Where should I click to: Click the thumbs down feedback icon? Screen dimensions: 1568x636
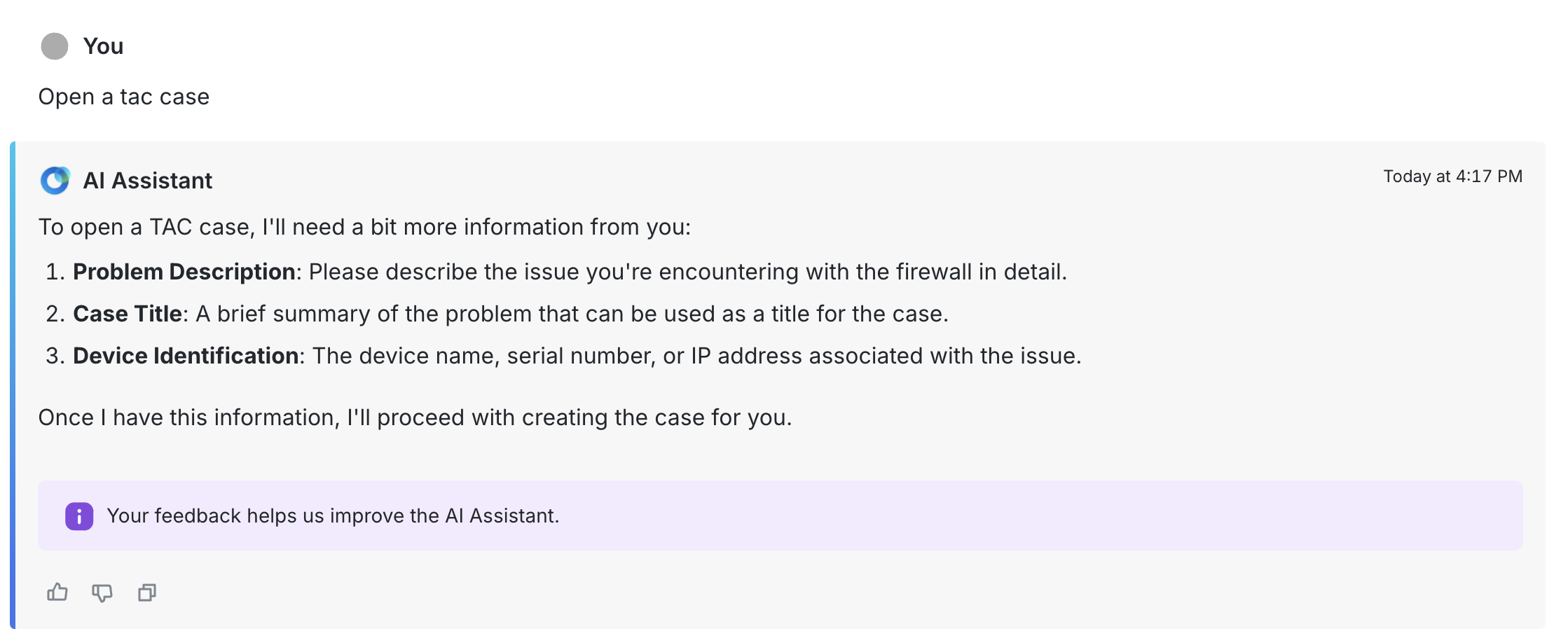pyautogui.click(x=102, y=593)
